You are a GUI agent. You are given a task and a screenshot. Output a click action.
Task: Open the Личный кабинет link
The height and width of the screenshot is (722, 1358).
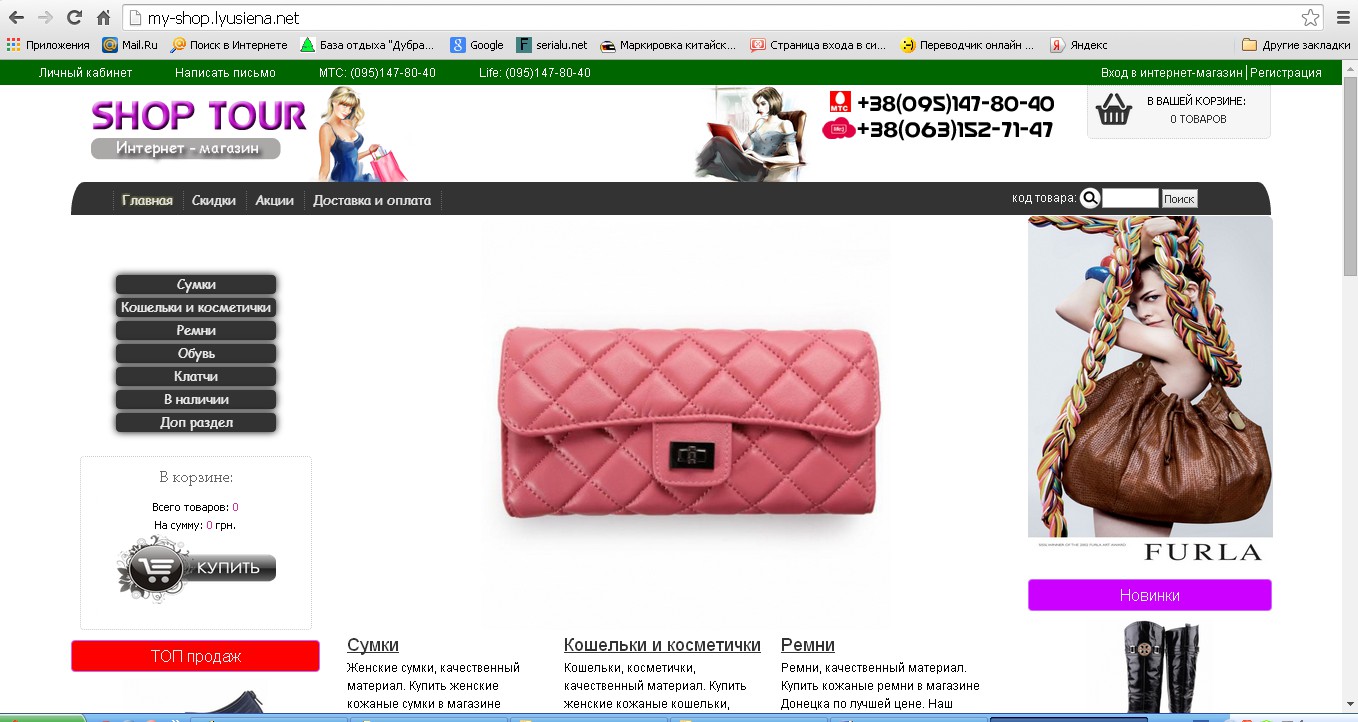click(x=85, y=73)
